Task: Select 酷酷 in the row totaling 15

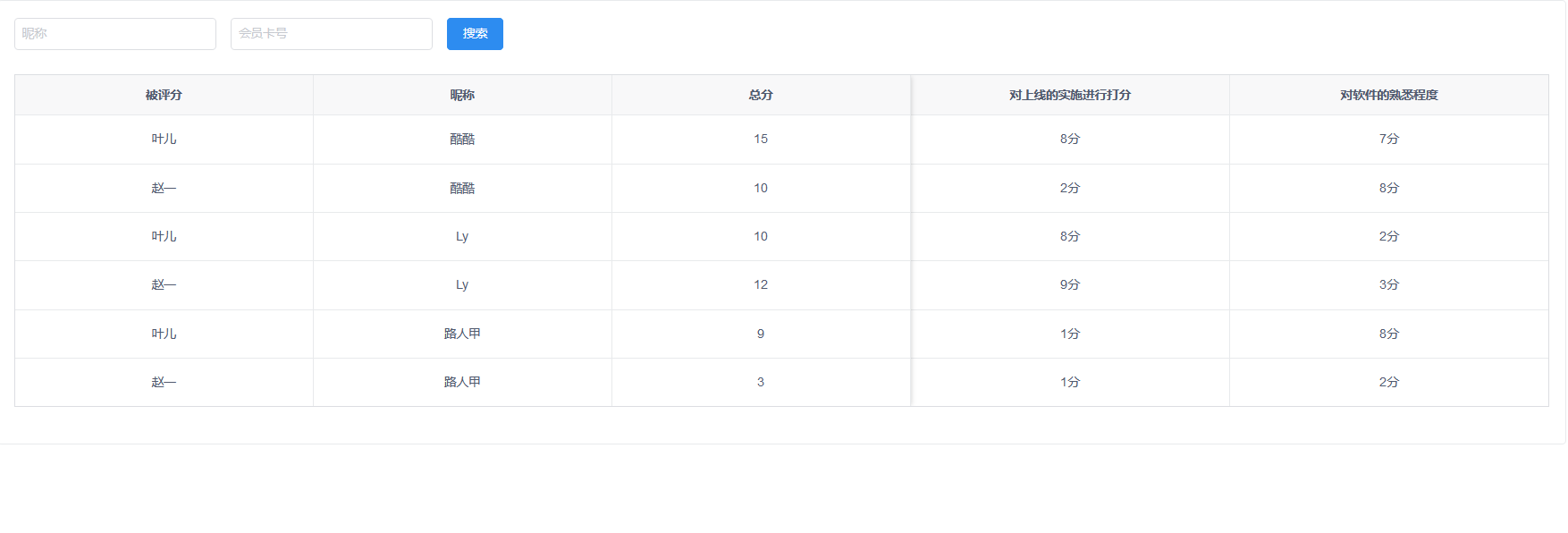Action: point(462,139)
